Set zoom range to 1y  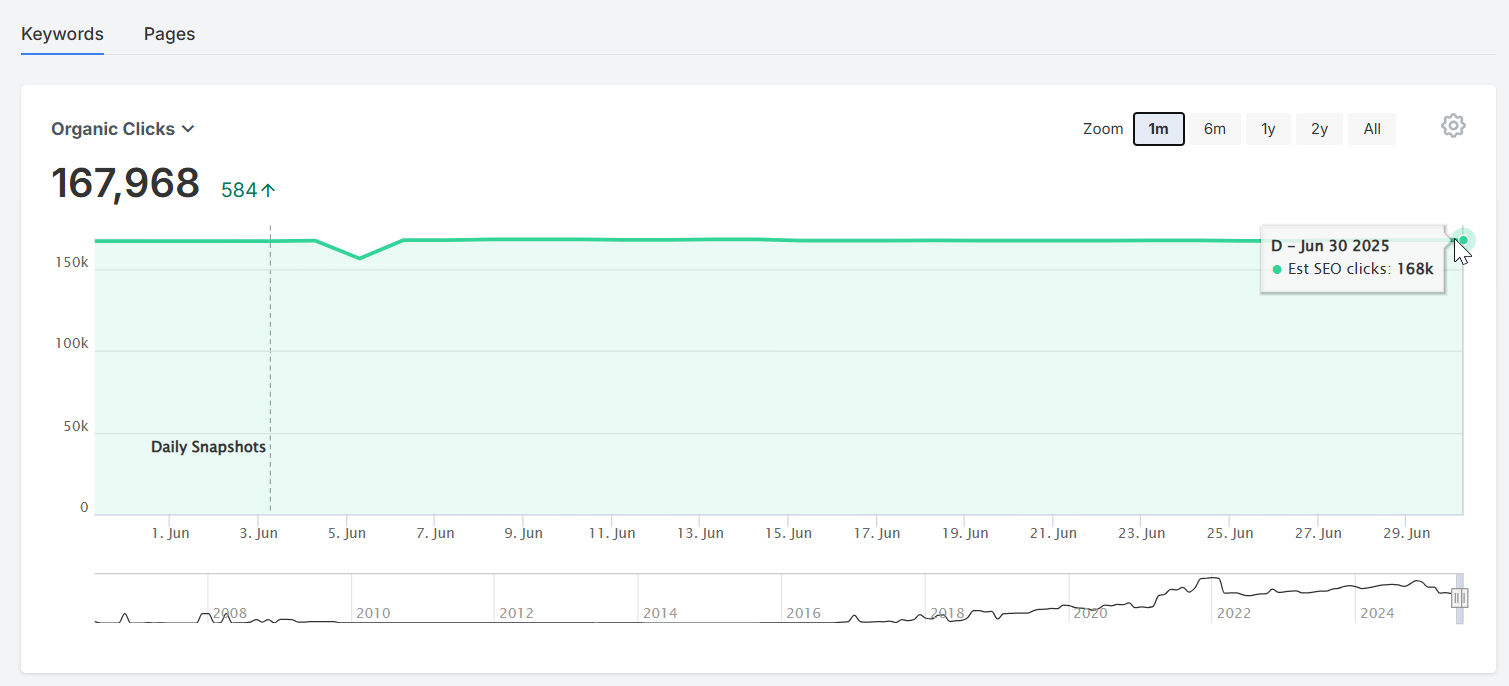click(1268, 129)
